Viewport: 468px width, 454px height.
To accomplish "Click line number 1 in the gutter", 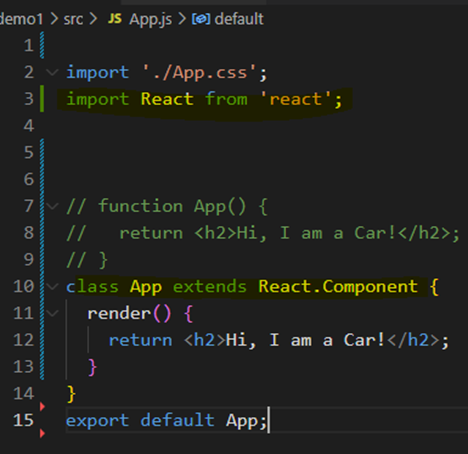I will click(x=29, y=45).
